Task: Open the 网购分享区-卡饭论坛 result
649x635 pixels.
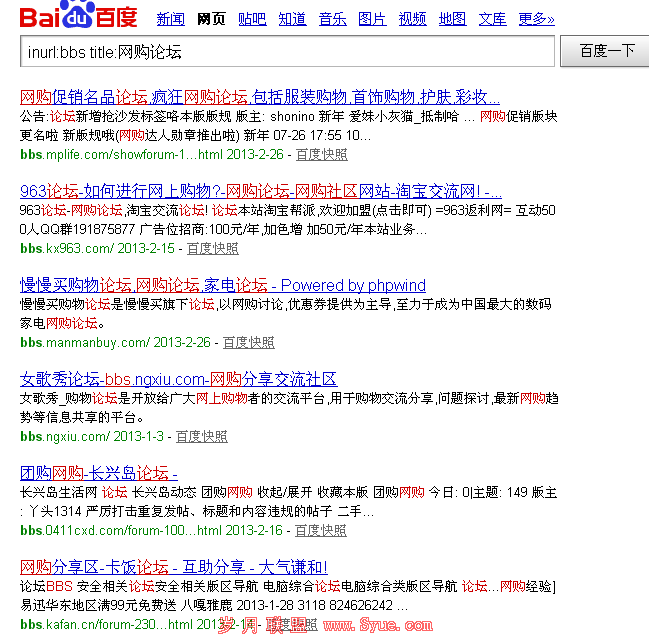Action: (173, 567)
